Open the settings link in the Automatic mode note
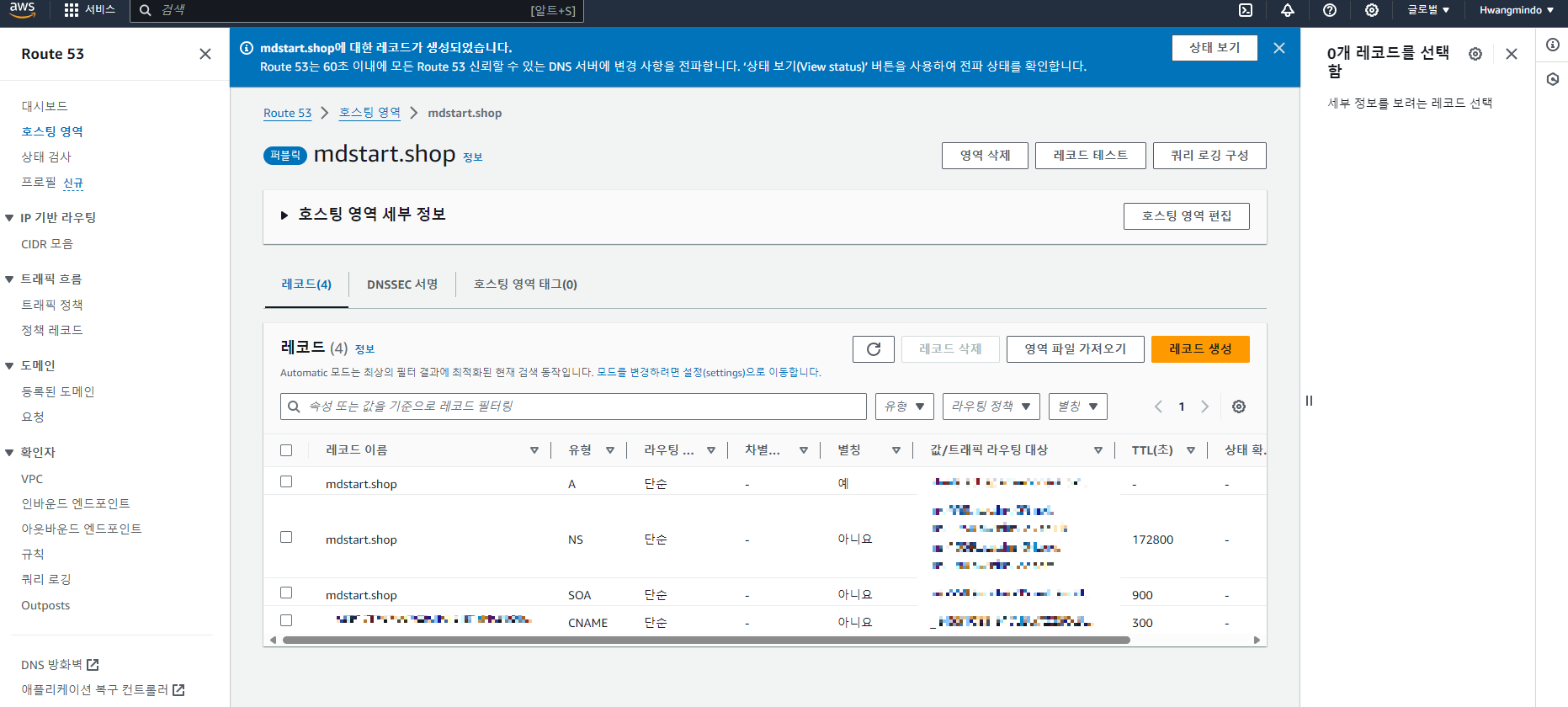Screen dimensions: 1568x707 pyautogui.click(x=709, y=372)
